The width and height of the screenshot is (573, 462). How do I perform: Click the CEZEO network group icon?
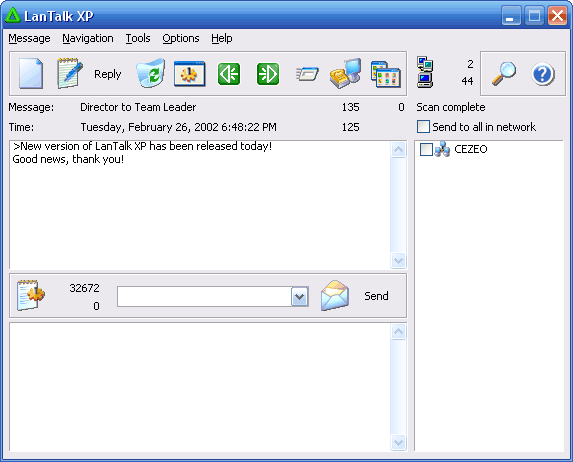(442, 149)
